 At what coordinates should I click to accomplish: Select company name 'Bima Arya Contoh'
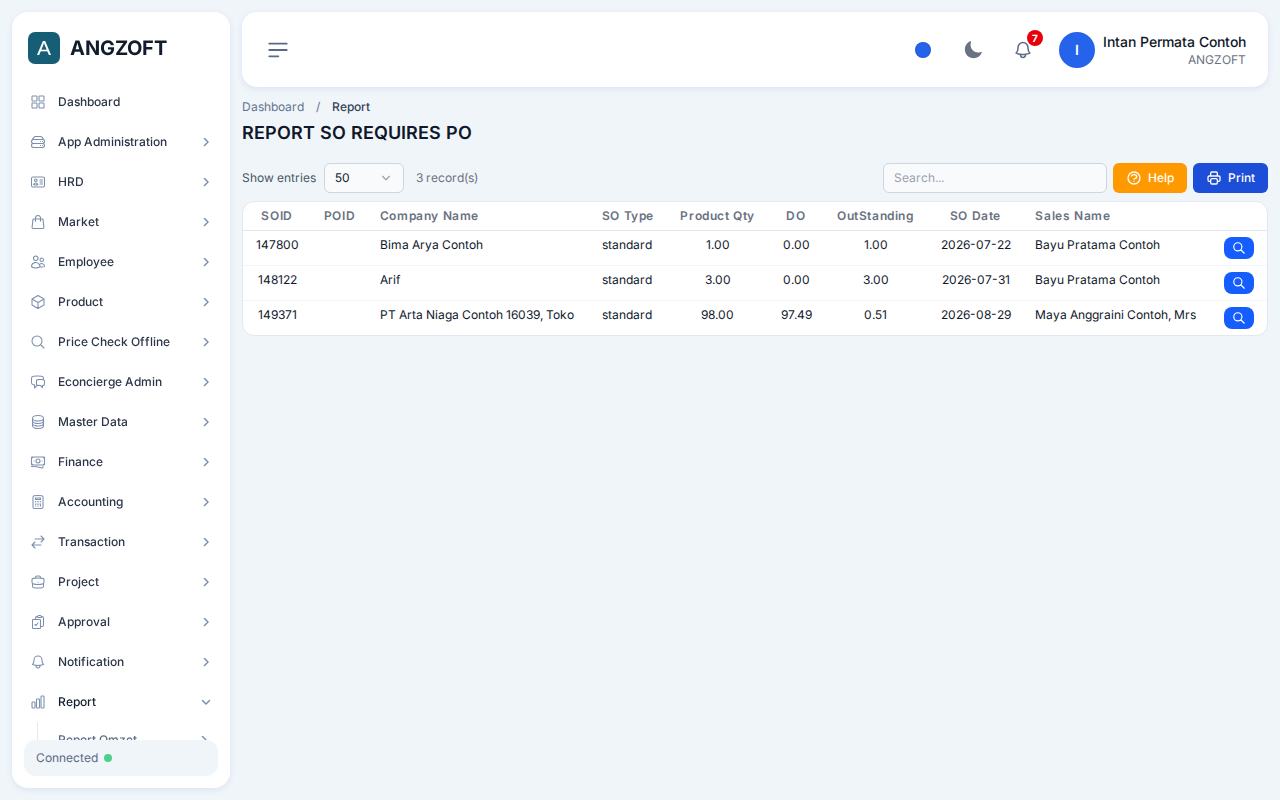(431, 245)
